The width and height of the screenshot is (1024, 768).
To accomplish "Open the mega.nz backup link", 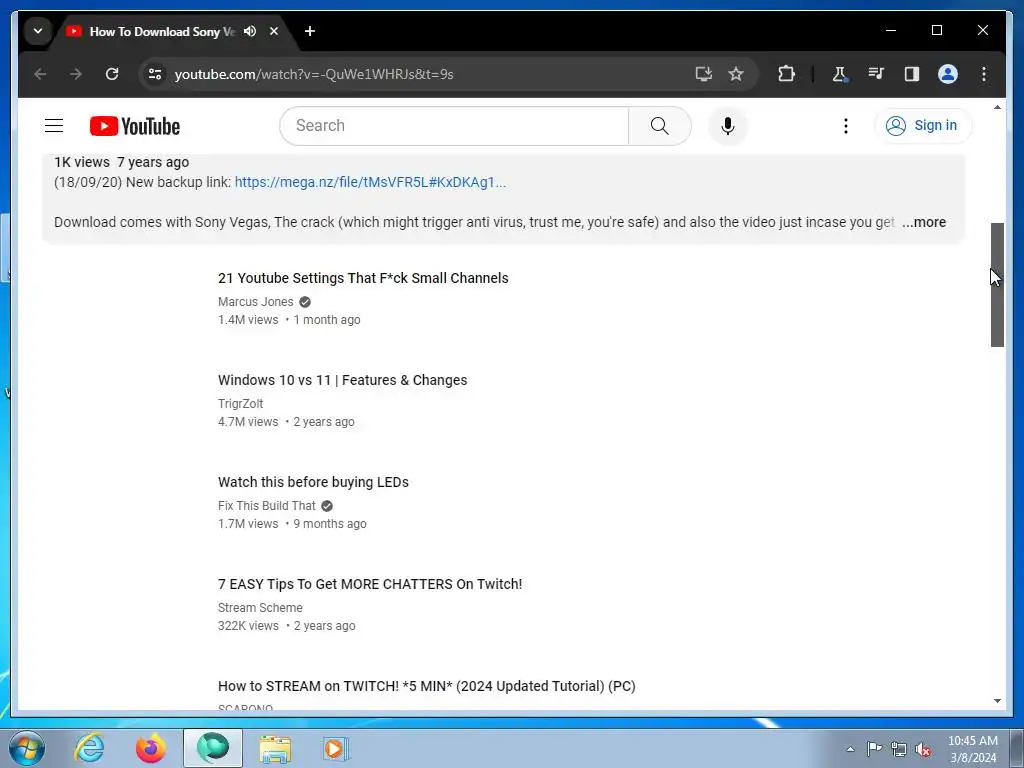I will click(370, 182).
